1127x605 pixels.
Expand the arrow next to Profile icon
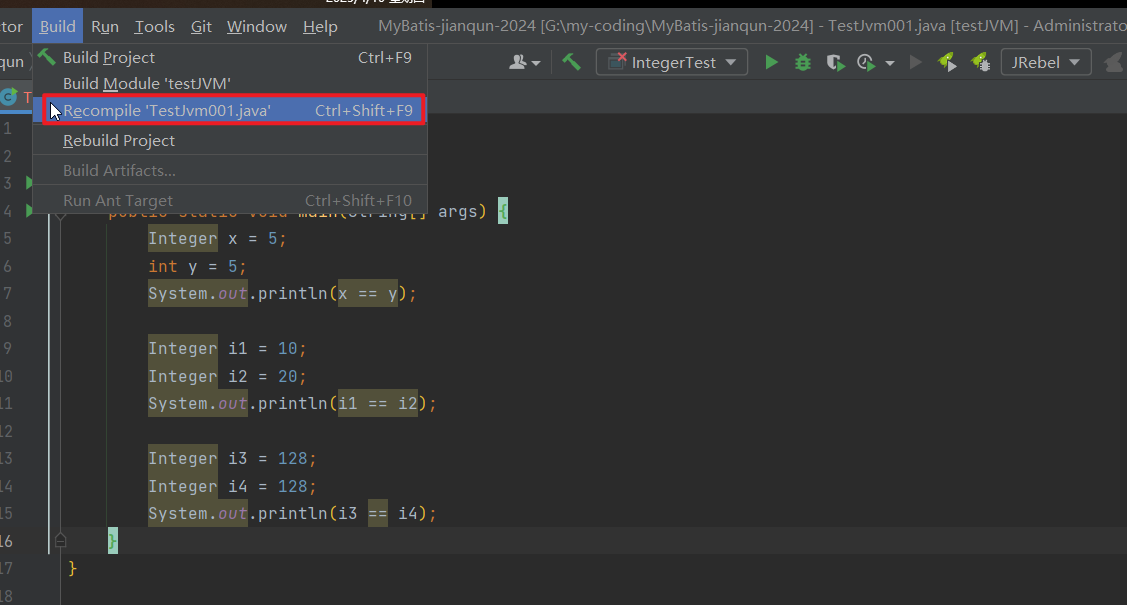click(x=890, y=63)
